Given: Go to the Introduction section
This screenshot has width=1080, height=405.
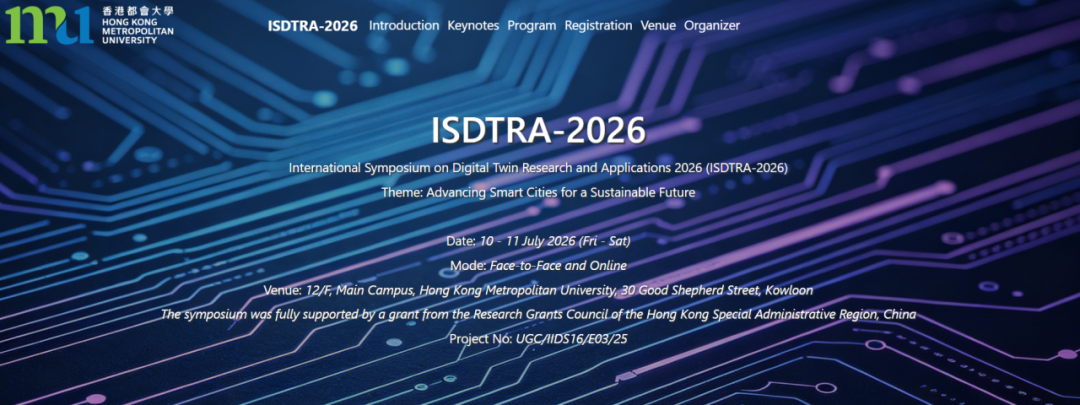Looking at the screenshot, I should point(404,25).
